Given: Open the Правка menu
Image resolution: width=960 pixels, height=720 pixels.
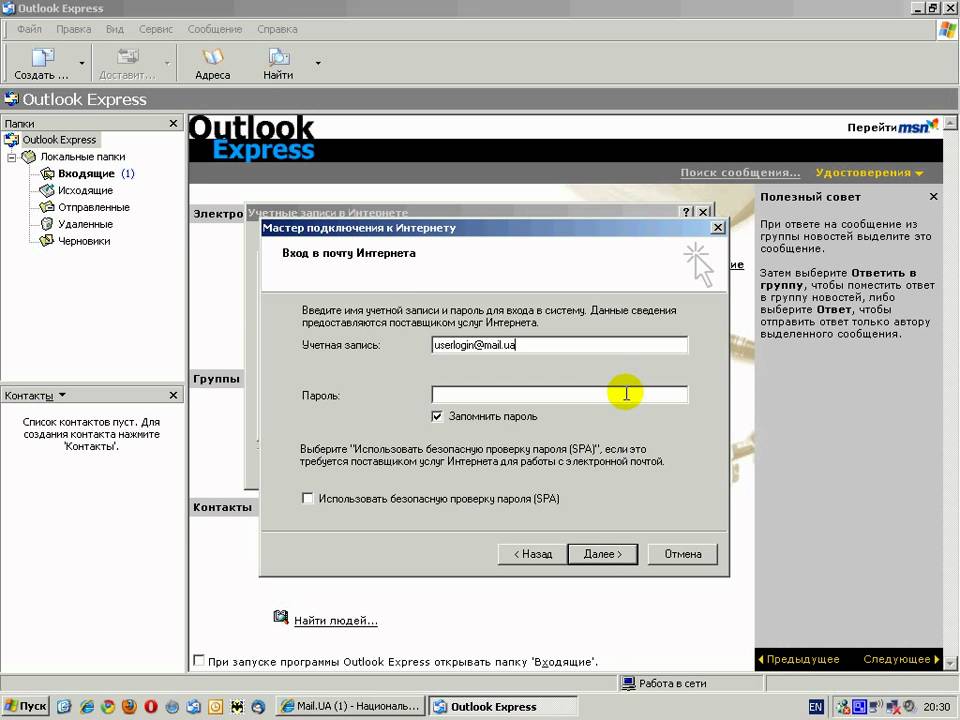Looking at the screenshot, I should (73, 29).
